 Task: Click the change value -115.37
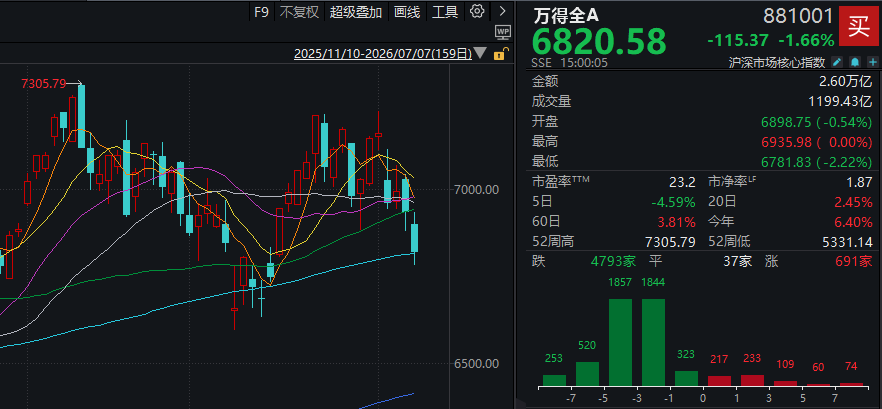point(739,40)
